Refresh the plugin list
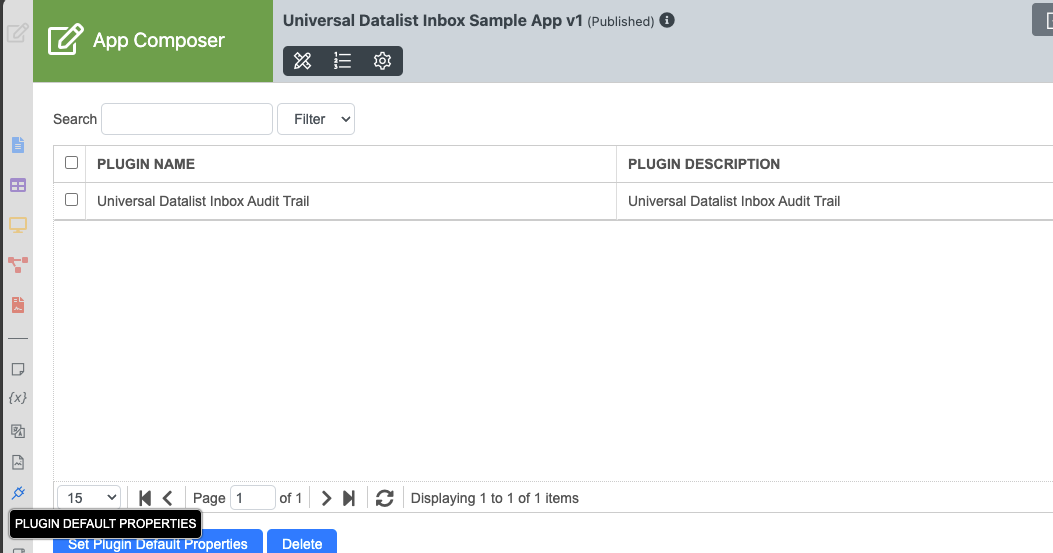 385,498
